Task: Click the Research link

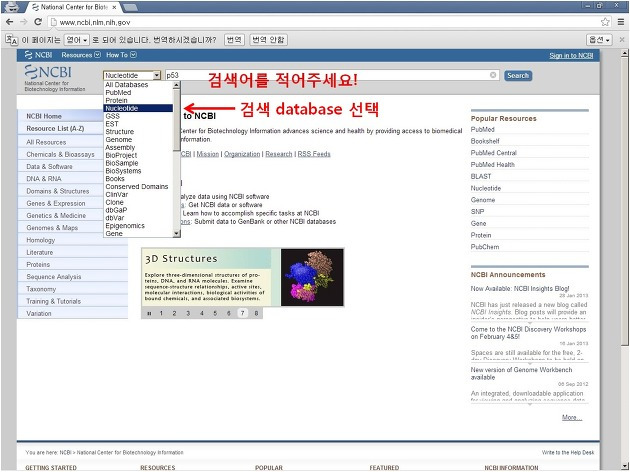Action: point(278,154)
